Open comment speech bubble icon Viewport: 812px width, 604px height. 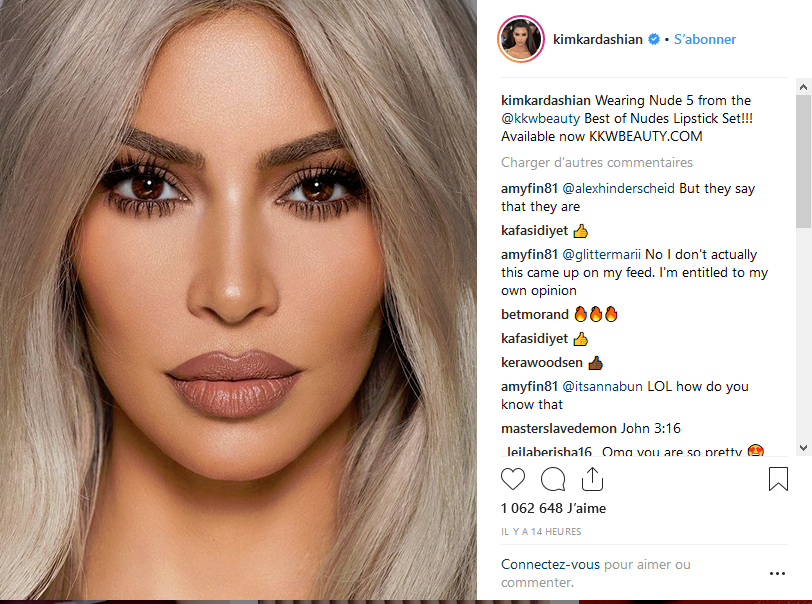(x=553, y=479)
